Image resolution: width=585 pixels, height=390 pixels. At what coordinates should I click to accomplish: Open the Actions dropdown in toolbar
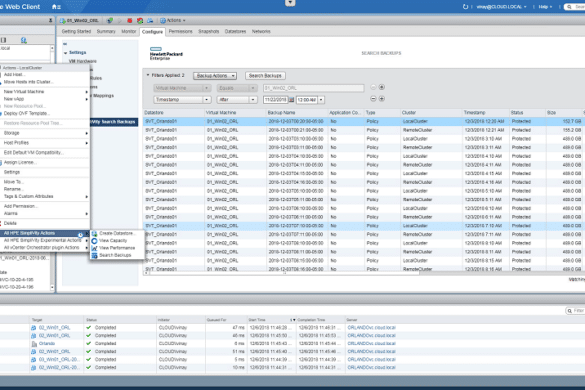click(173, 21)
